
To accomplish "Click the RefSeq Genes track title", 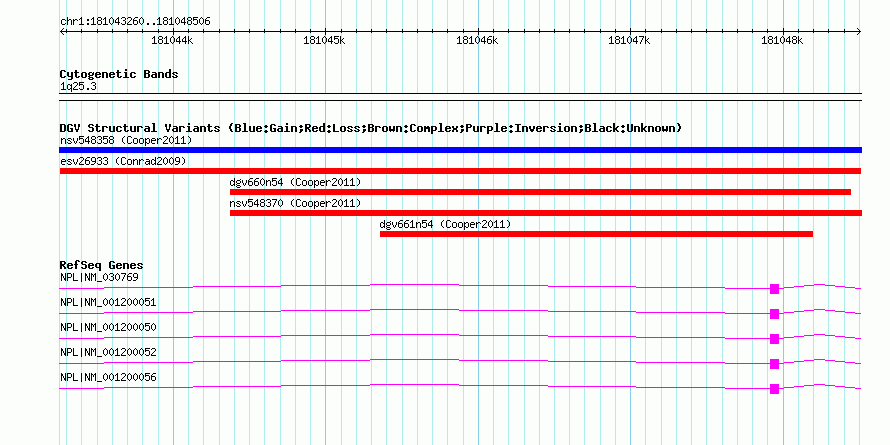I will [102, 265].
